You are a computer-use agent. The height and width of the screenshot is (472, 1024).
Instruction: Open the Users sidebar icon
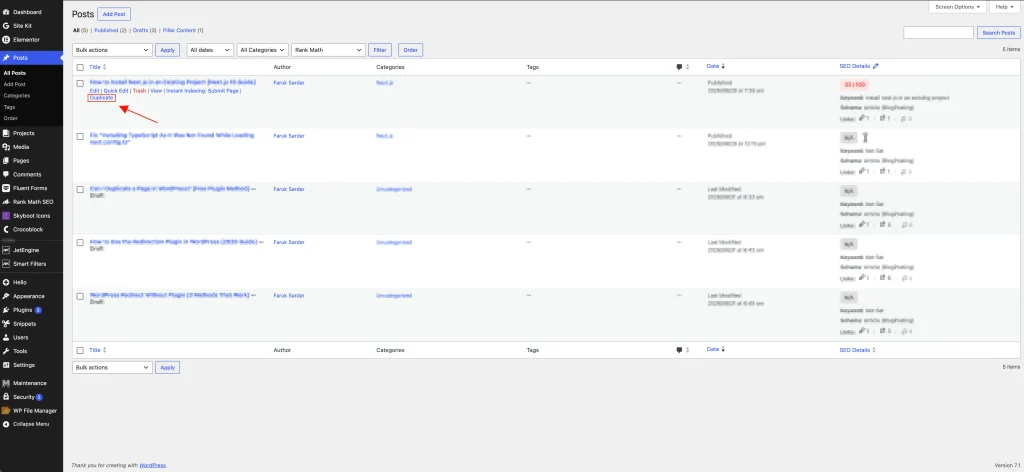(x=6, y=338)
